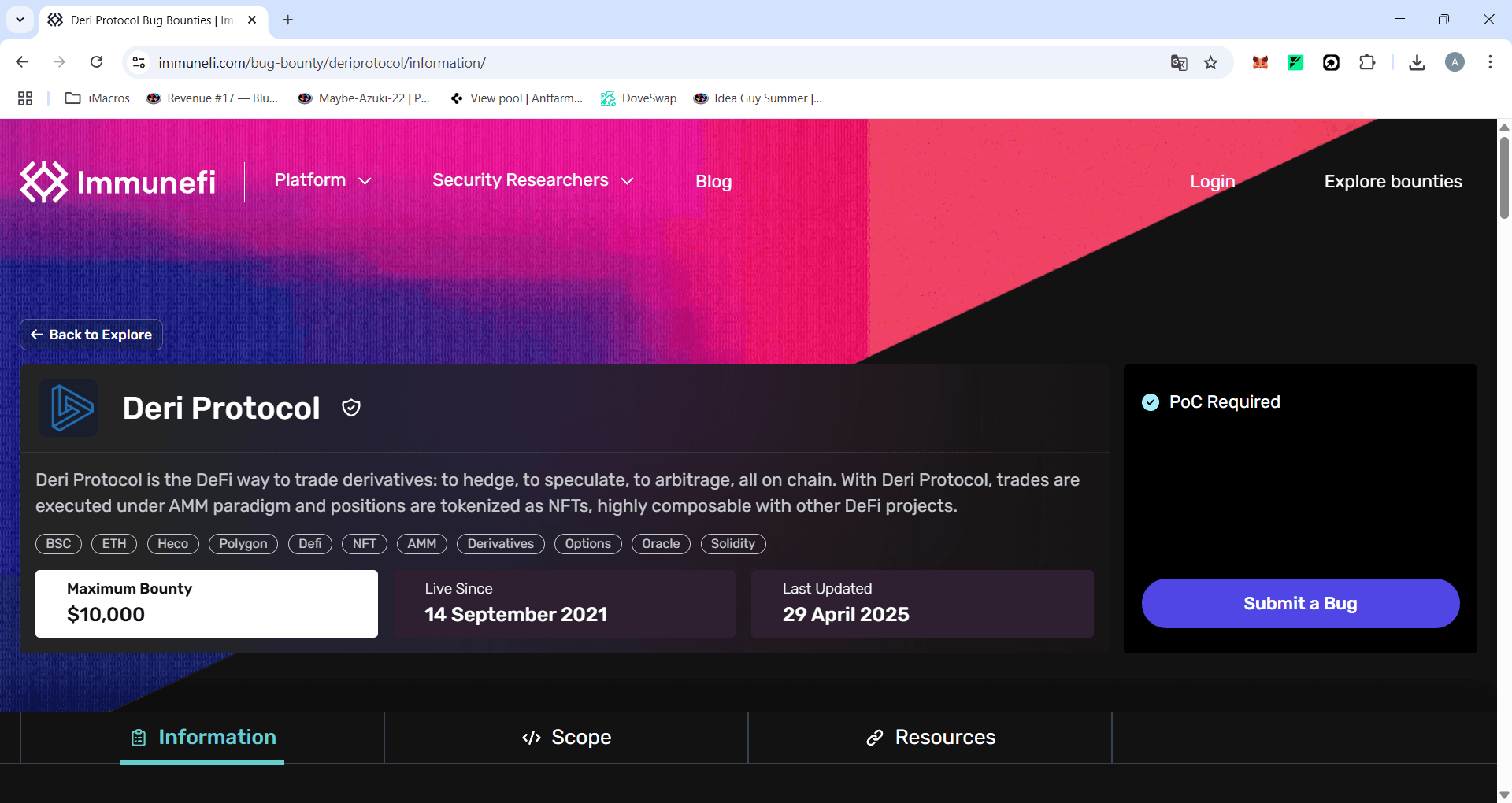
Task: Reload the page
Action: pyautogui.click(x=96, y=62)
